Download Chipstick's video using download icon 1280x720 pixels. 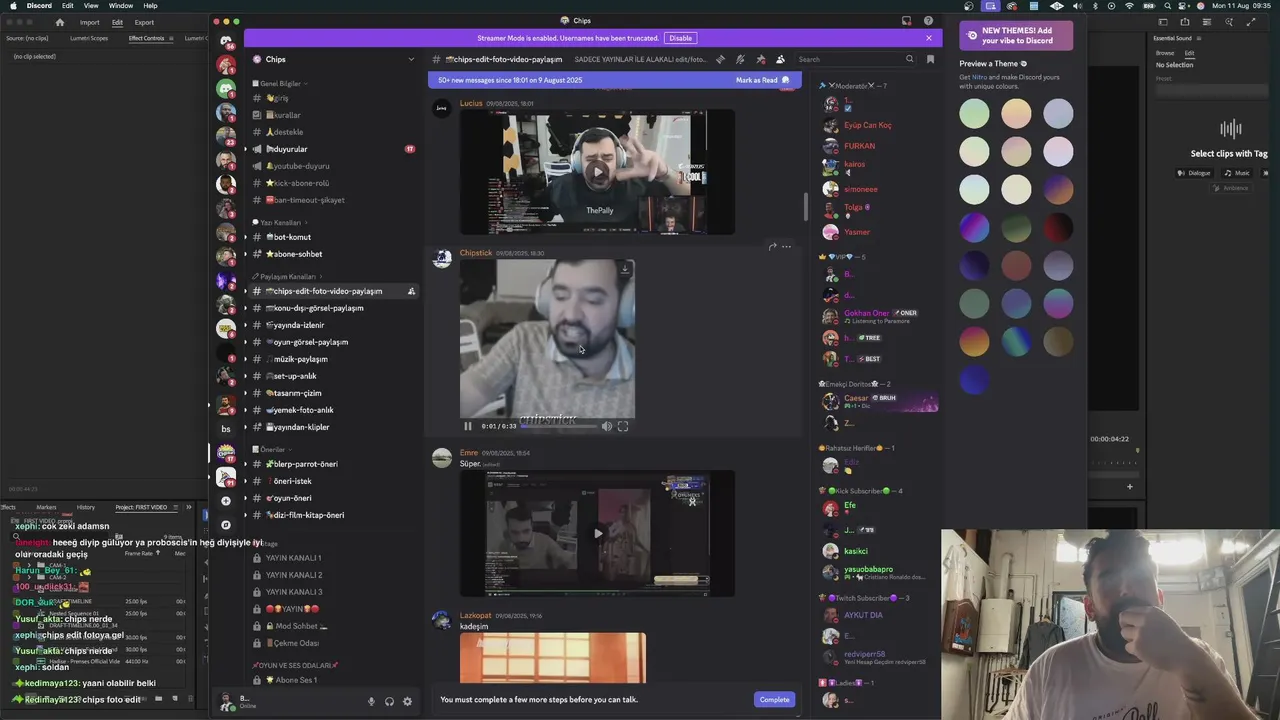tap(624, 269)
